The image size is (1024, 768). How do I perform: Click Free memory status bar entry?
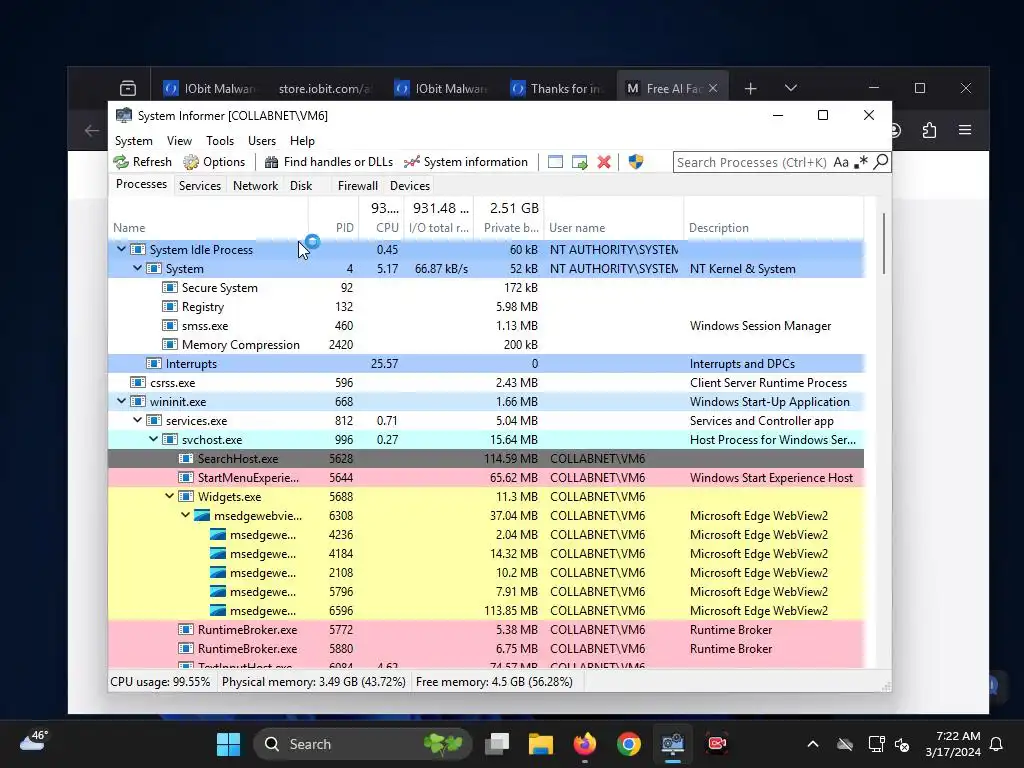point(494,682)
